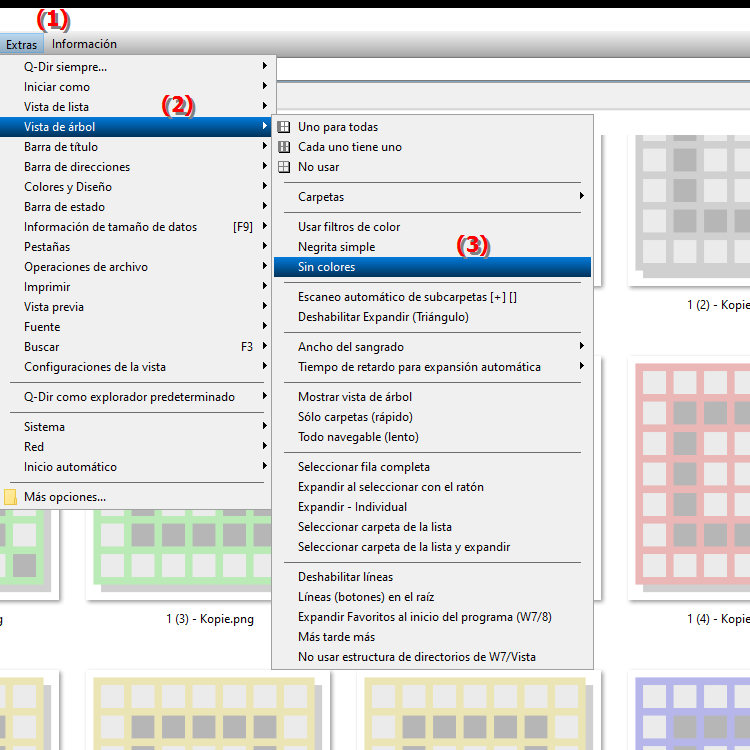
Task: Open the Barra de estado submenu
Action: pyautogui.click(x=136, y=207)
